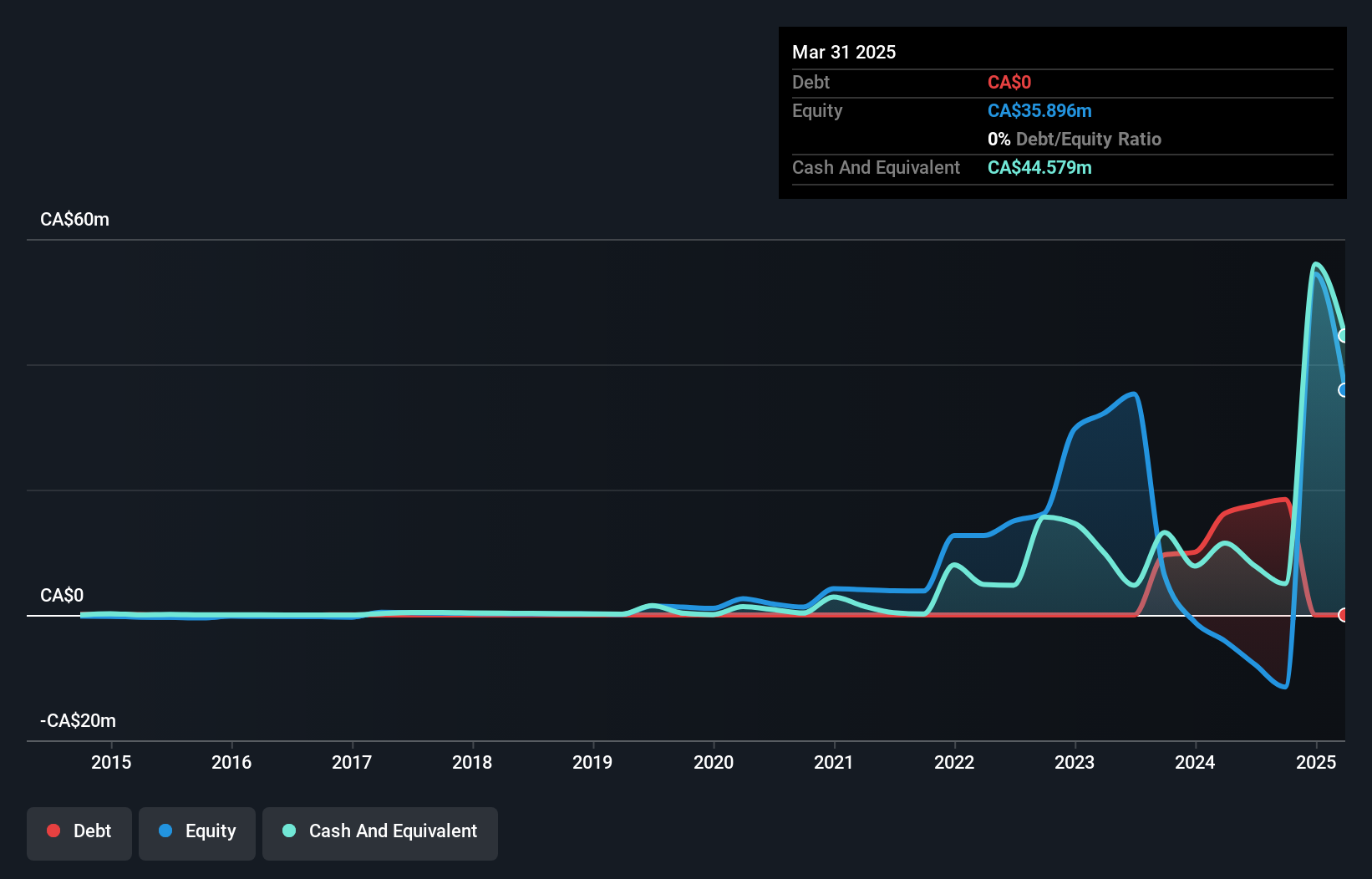Click the CA$60m y-axis label
The width and height of the screenshot is (1372, 879).
74,220
